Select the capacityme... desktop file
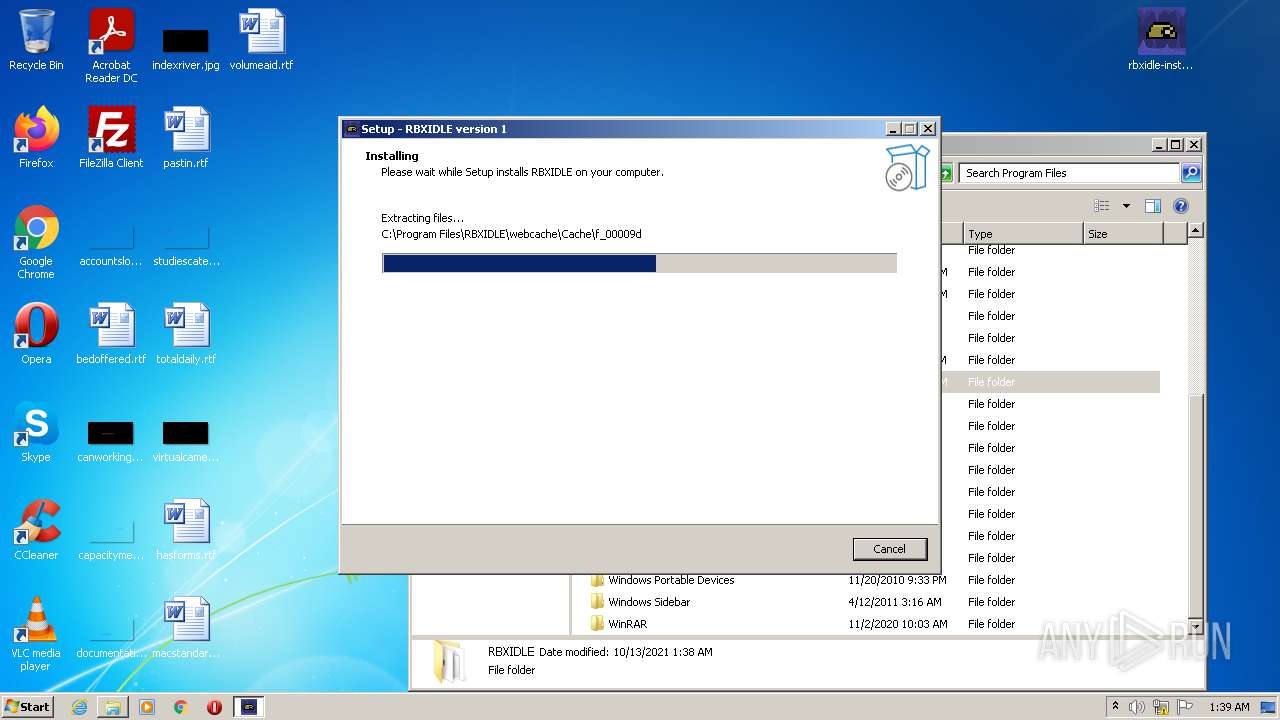 tap(111, 538)
